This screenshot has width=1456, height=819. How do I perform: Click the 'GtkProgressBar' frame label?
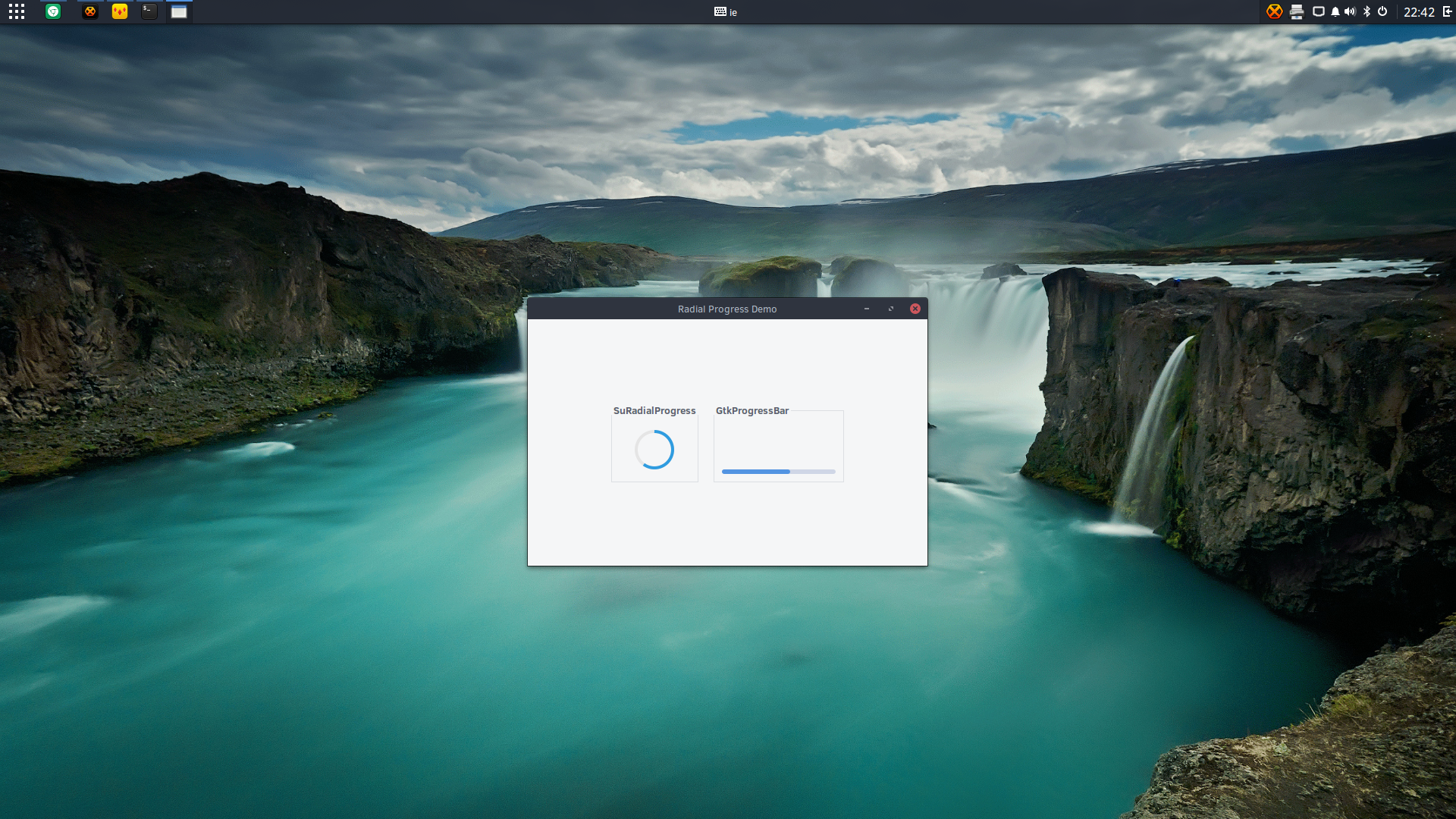pyautogui.click(x=752, y=410)
